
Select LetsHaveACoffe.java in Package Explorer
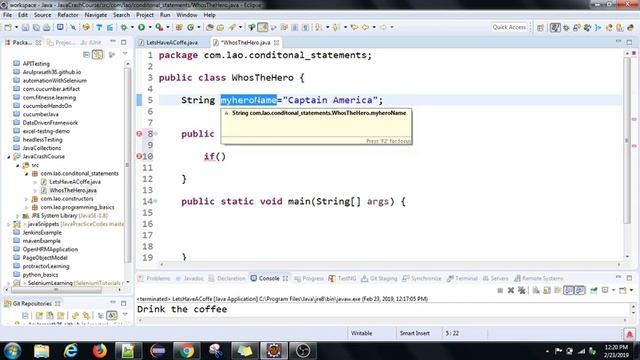[x=75, y=182]
